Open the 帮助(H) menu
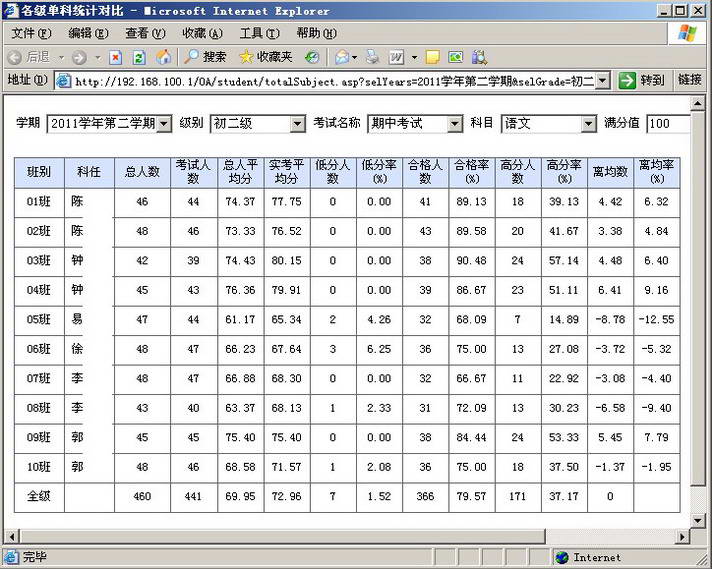The image size is (712, 569). click(x=316, y=33)
